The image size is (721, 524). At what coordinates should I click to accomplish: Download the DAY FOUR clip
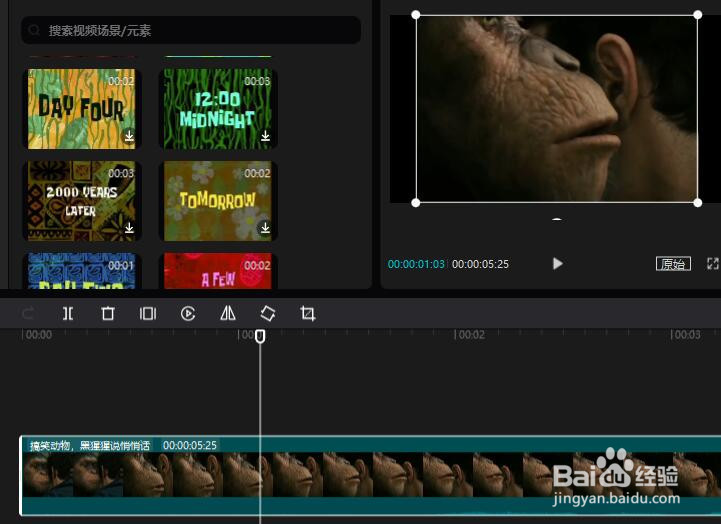(x=129, y=136)
